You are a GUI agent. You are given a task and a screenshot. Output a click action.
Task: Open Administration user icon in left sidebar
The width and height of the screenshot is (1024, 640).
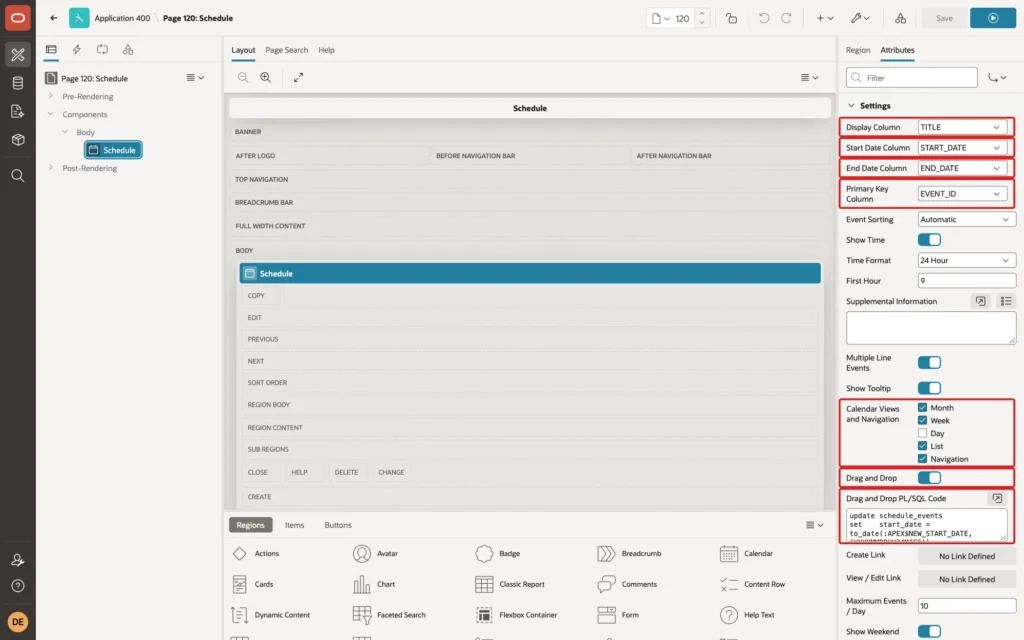click(18, 560)
